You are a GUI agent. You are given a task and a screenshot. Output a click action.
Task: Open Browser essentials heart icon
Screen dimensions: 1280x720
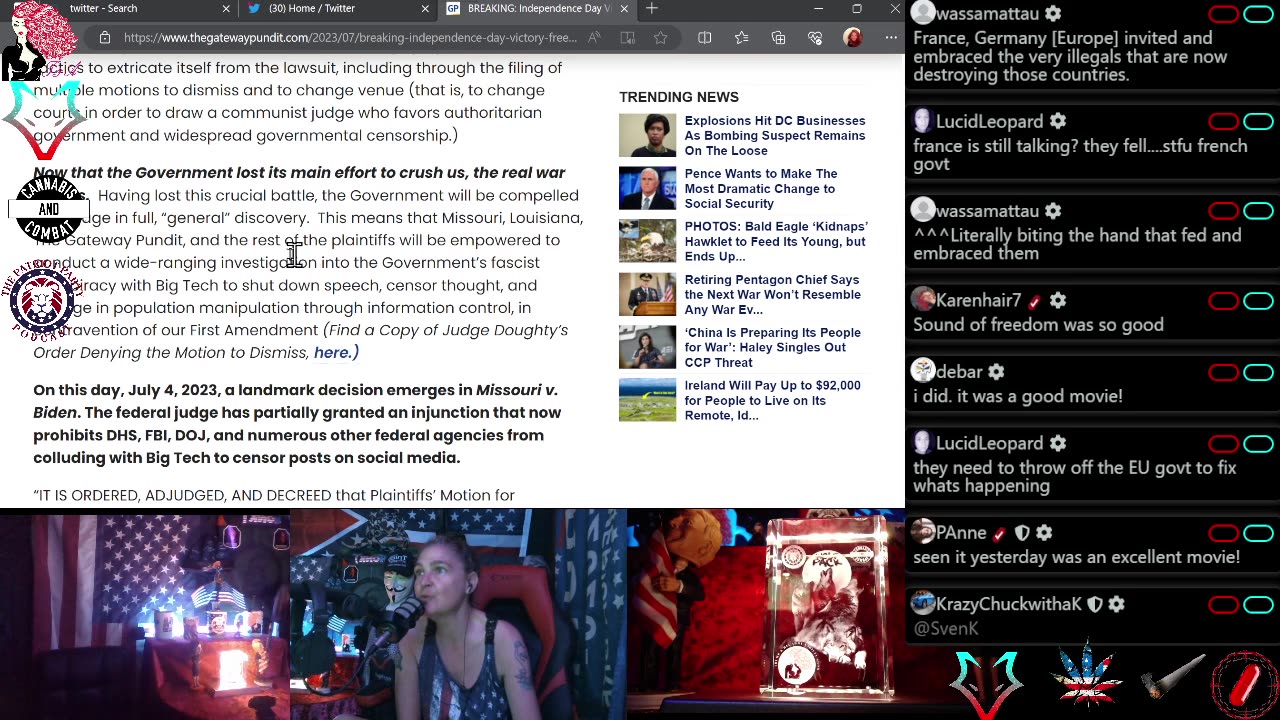(815, 38)
